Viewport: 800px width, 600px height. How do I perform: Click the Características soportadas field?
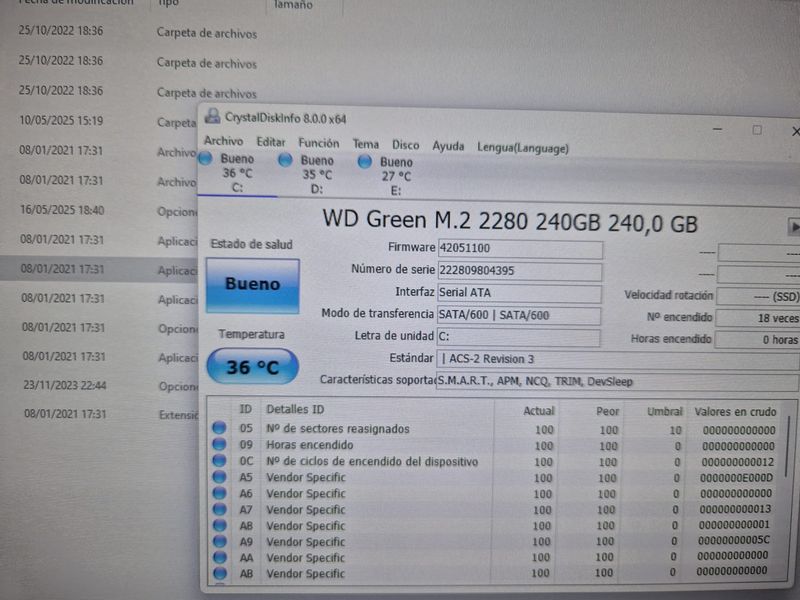(618, 382)
